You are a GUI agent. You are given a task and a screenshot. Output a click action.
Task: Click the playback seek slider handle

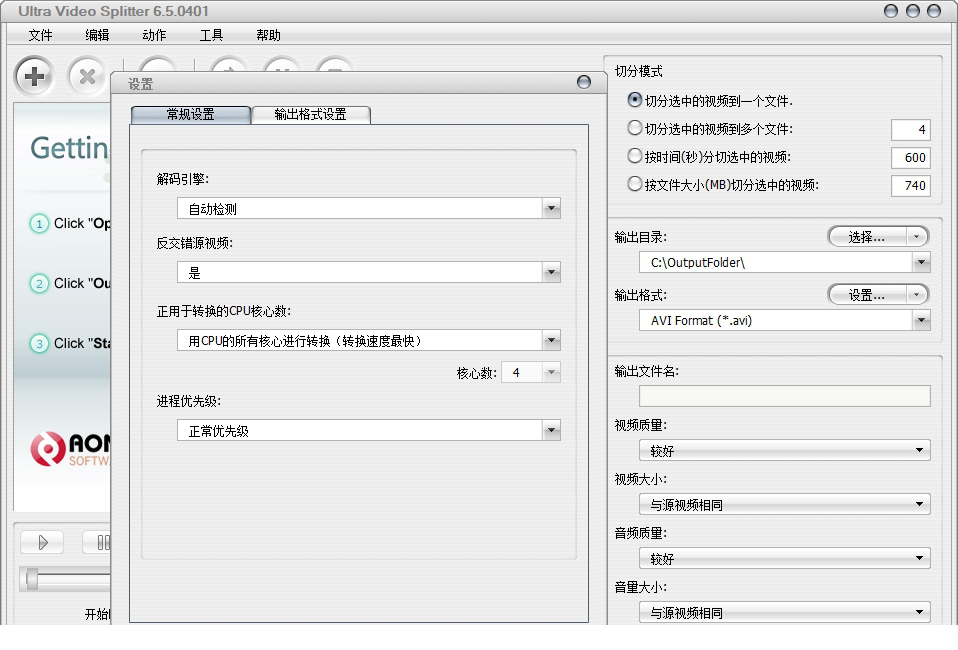point(32,579)
